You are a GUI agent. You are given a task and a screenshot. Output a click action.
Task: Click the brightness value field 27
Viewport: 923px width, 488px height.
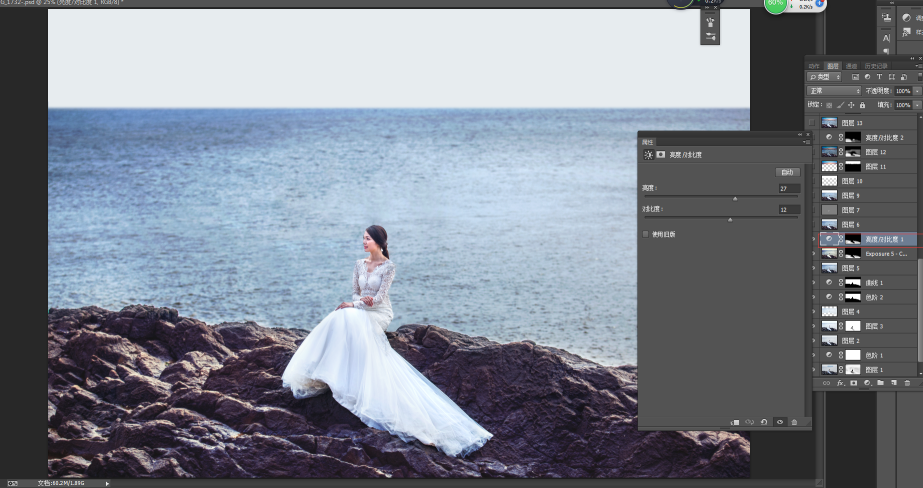[789, 188]
